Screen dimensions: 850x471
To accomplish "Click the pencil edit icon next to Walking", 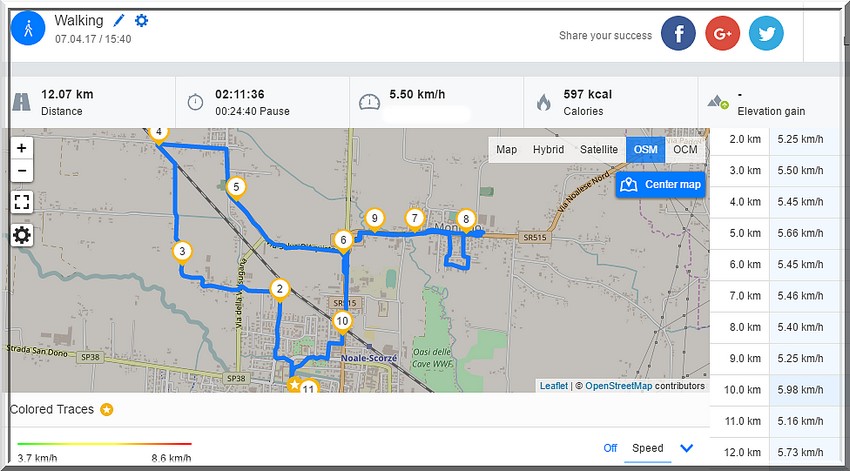I will 120,21.
